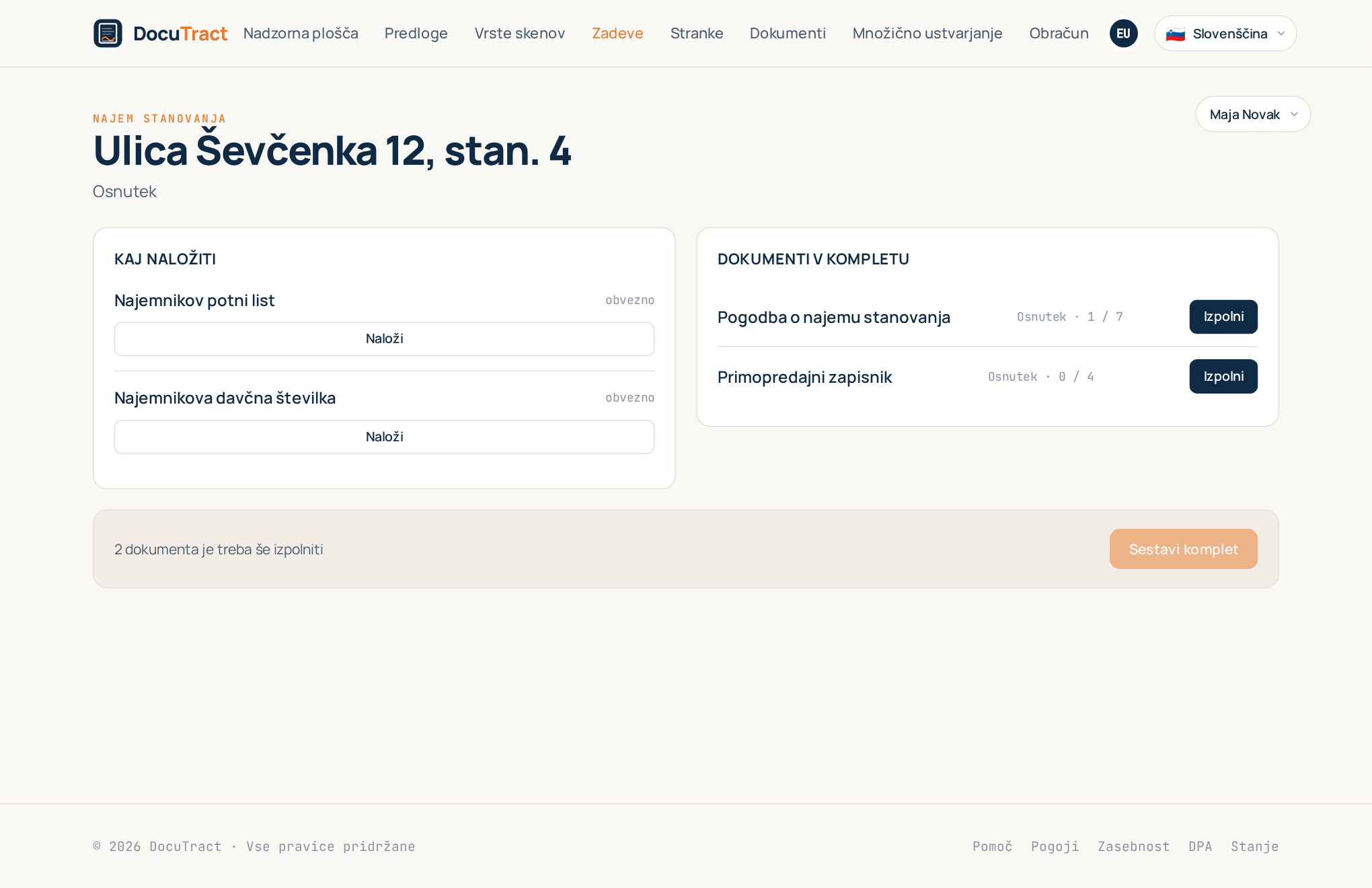Image resolution: width=1372 pixels, height=888 pixels.
Task: Open the Stanje footer link
Action: click(1254, 846)
